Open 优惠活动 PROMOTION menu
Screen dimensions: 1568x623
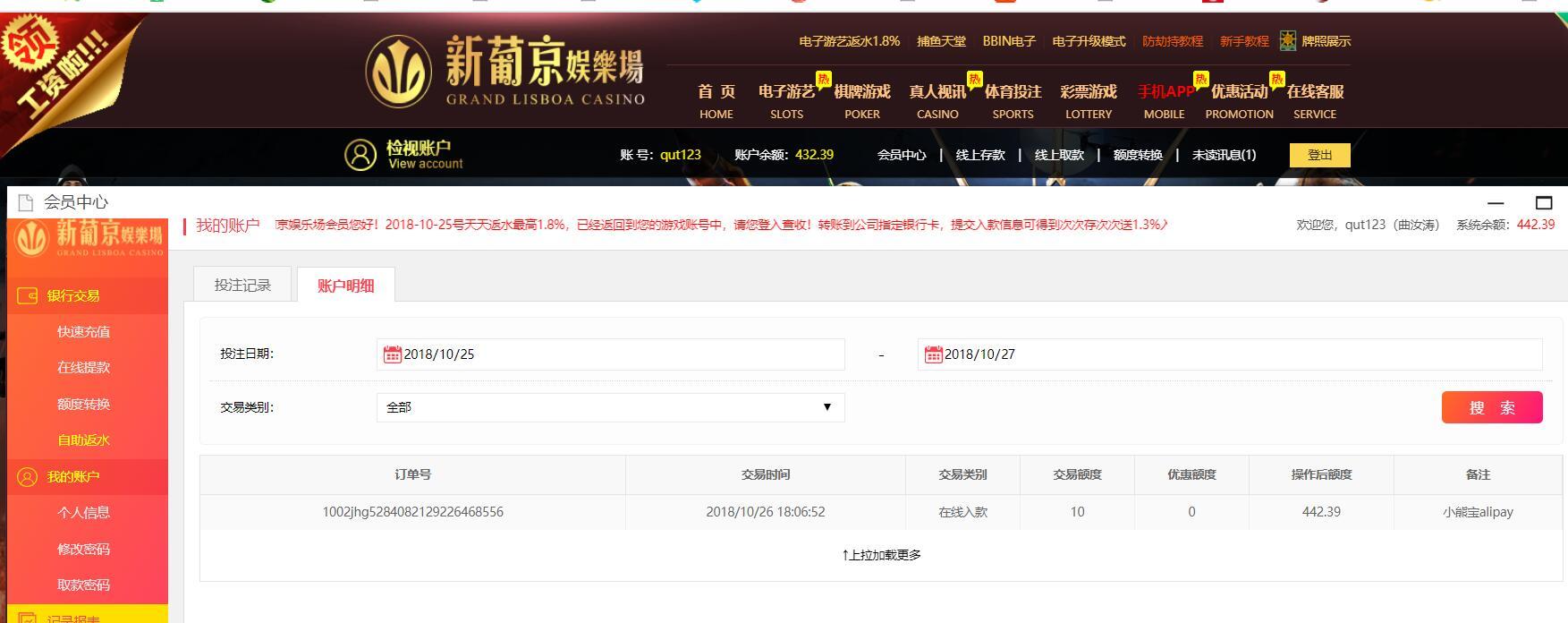[1240, 101]
